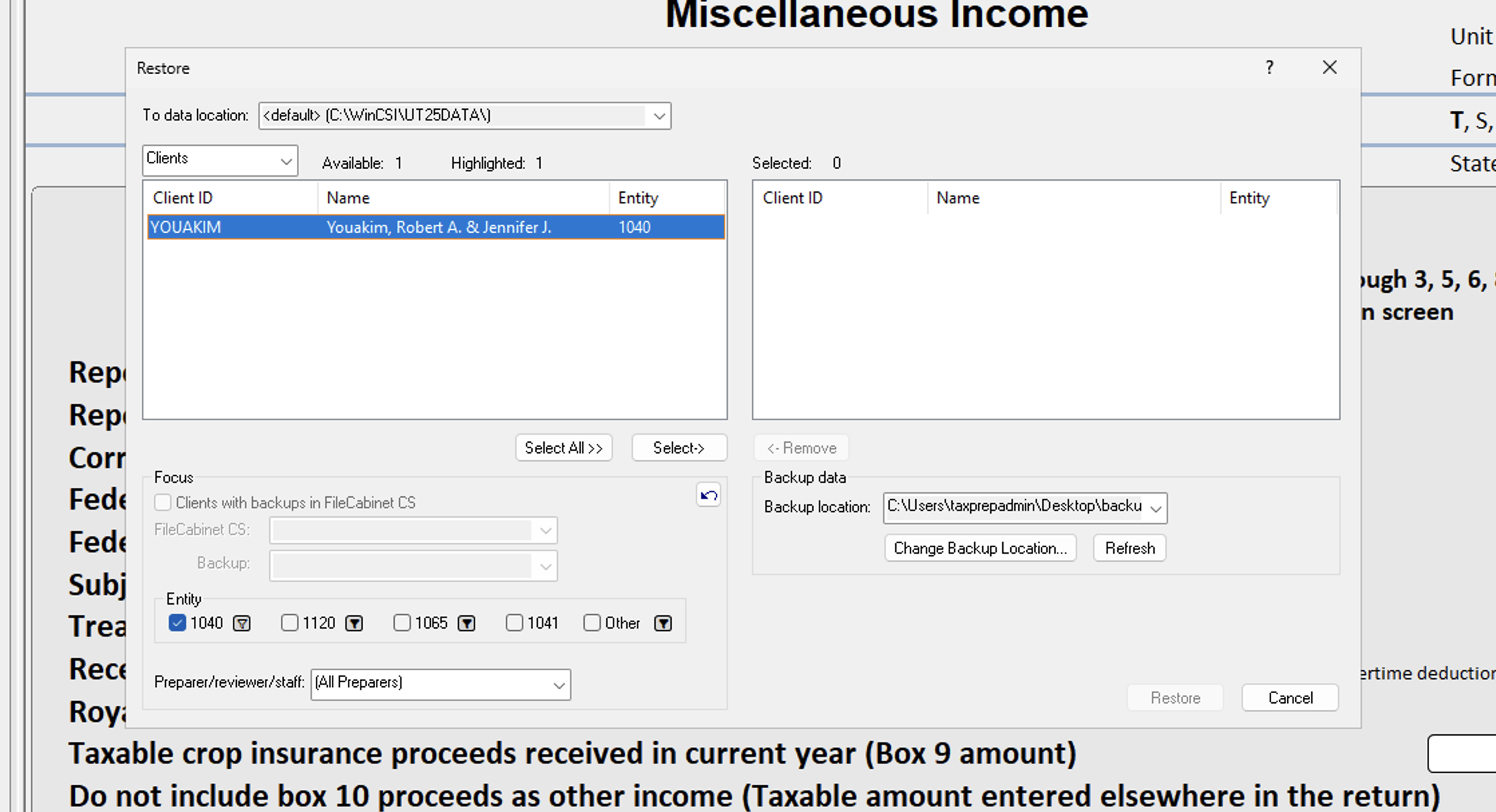
Task: Refresh the backup data list
Action: pos(1130,548)
